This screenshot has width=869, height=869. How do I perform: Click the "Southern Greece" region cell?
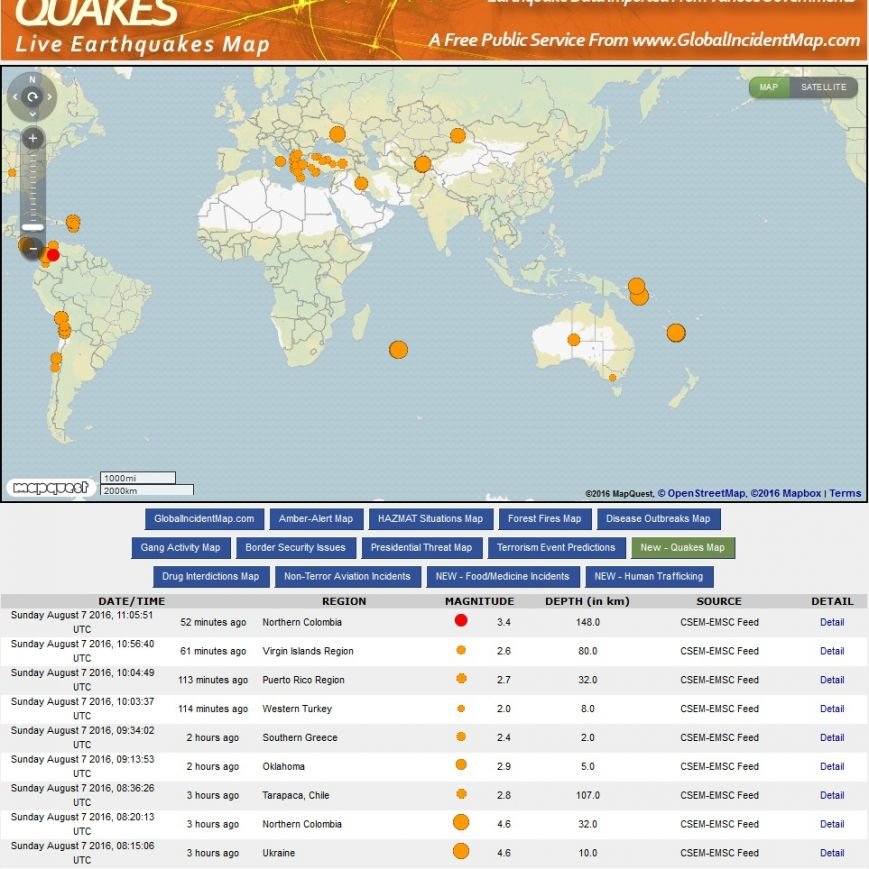click(x=300, y=738)
